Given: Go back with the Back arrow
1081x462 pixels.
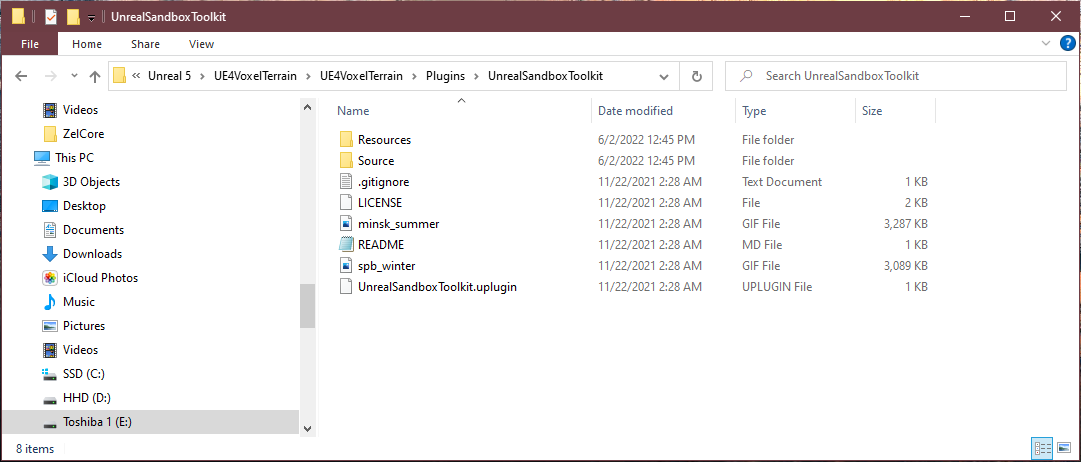Looking at the screenshot, I should (21, 76).
